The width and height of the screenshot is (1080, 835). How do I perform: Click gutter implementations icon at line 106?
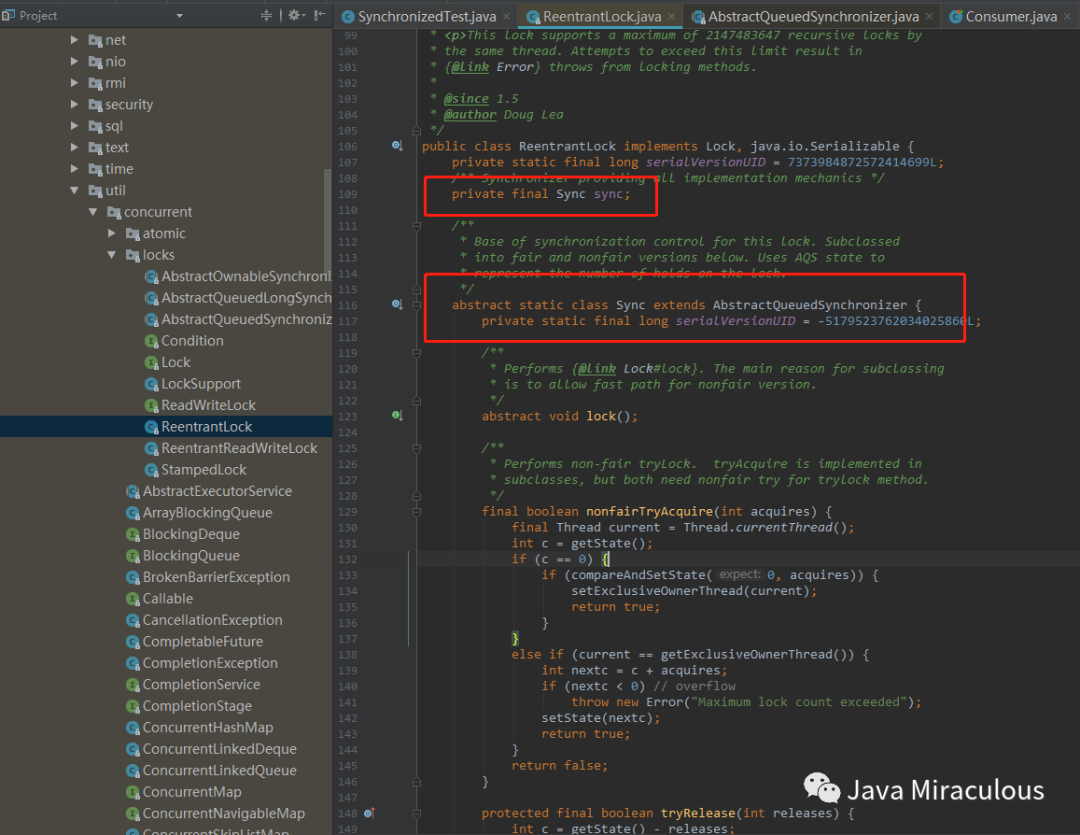pos(397,145)
